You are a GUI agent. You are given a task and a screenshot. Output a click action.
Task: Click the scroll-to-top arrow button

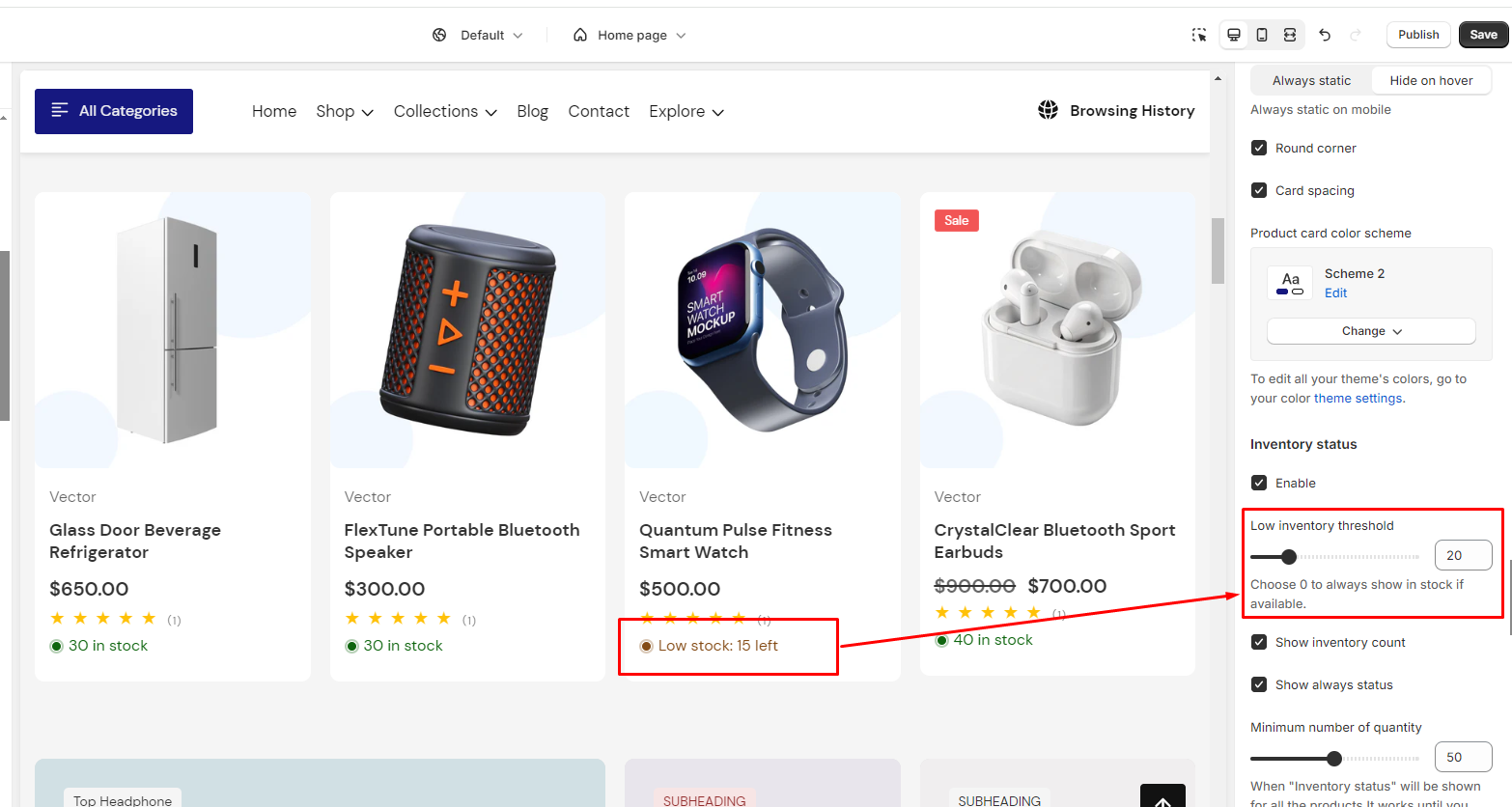point(1162,797)
